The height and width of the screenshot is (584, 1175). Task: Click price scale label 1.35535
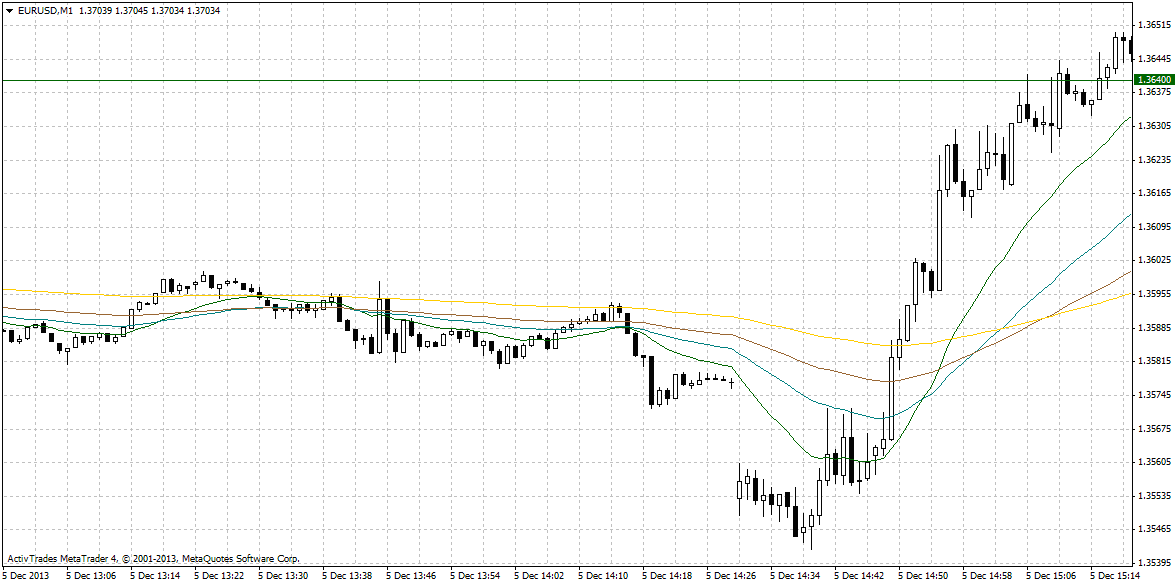tap(1154, 496)
